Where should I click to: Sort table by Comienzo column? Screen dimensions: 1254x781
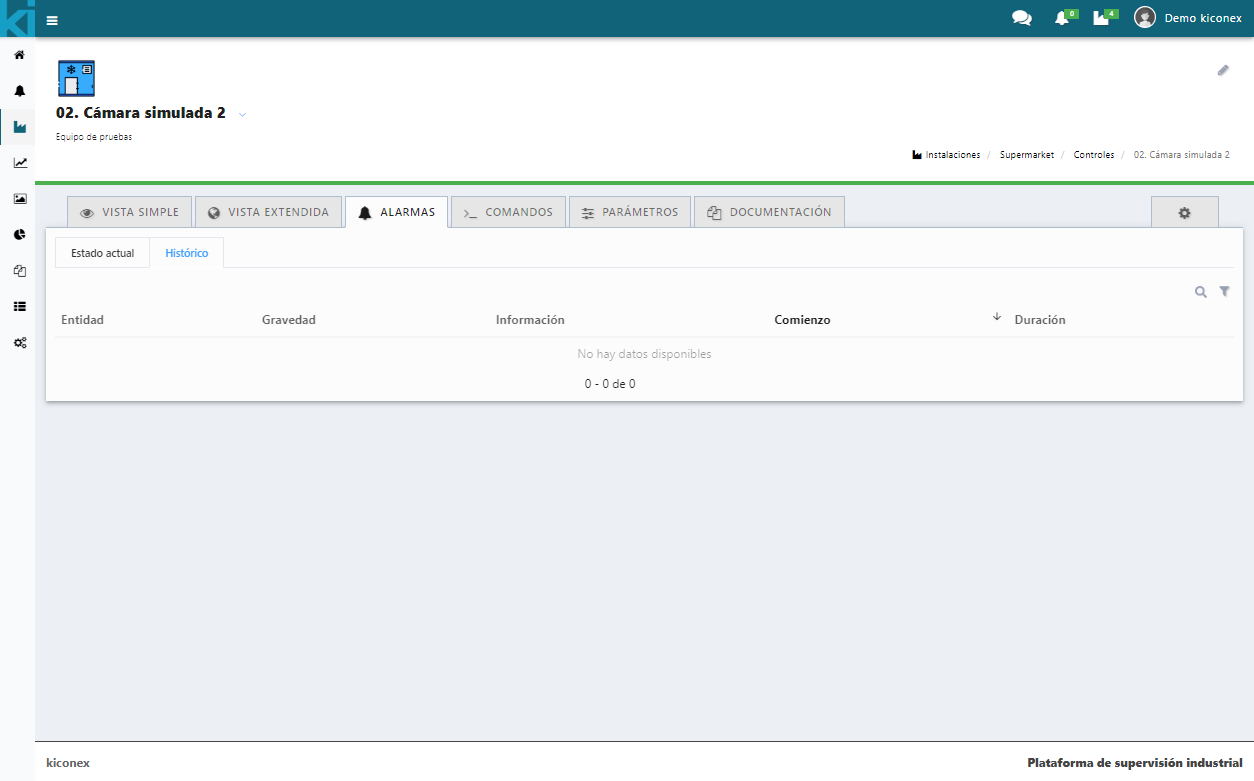pyautogui.click(x=802, y=320)
